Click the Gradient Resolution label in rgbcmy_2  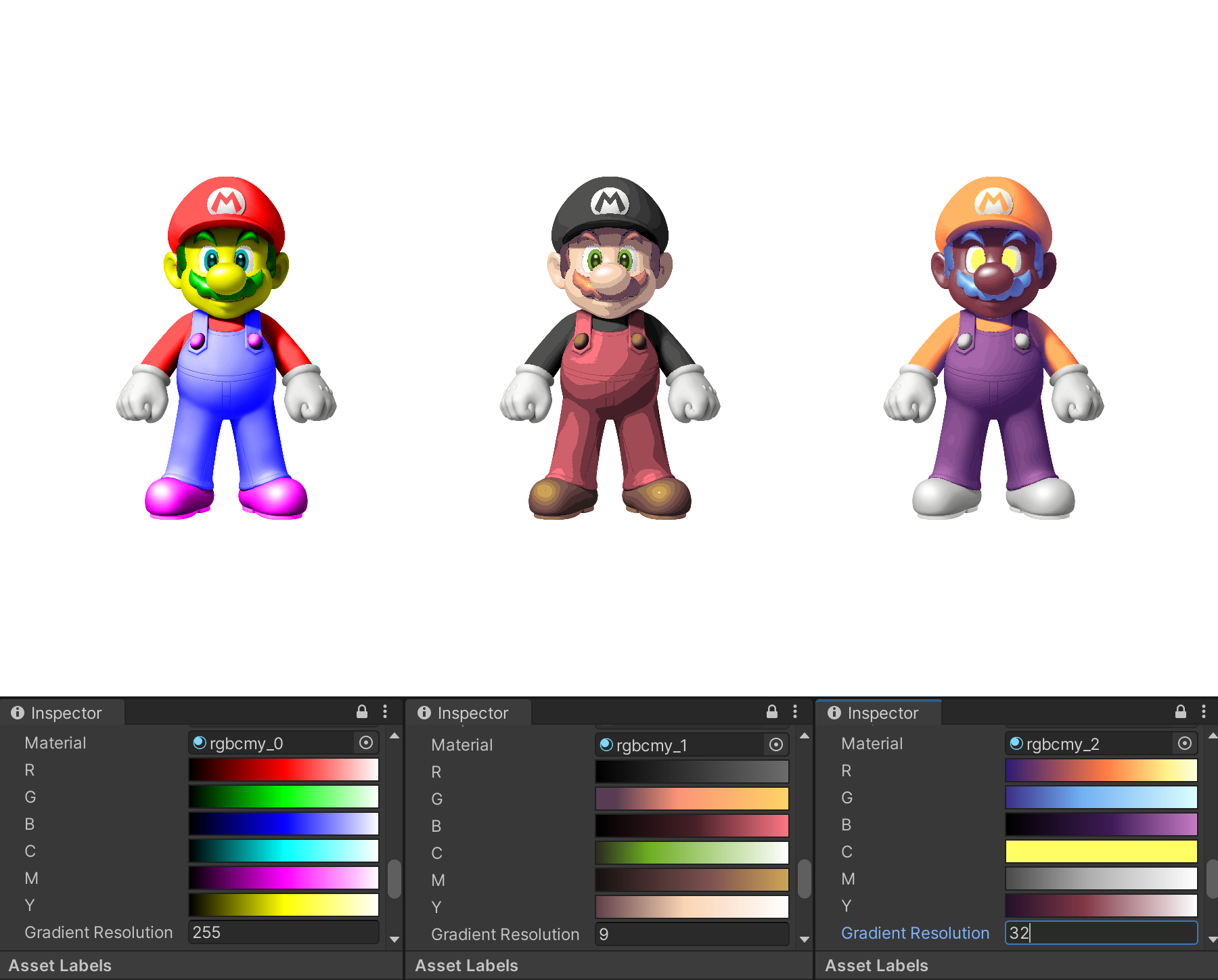[915, 933]
